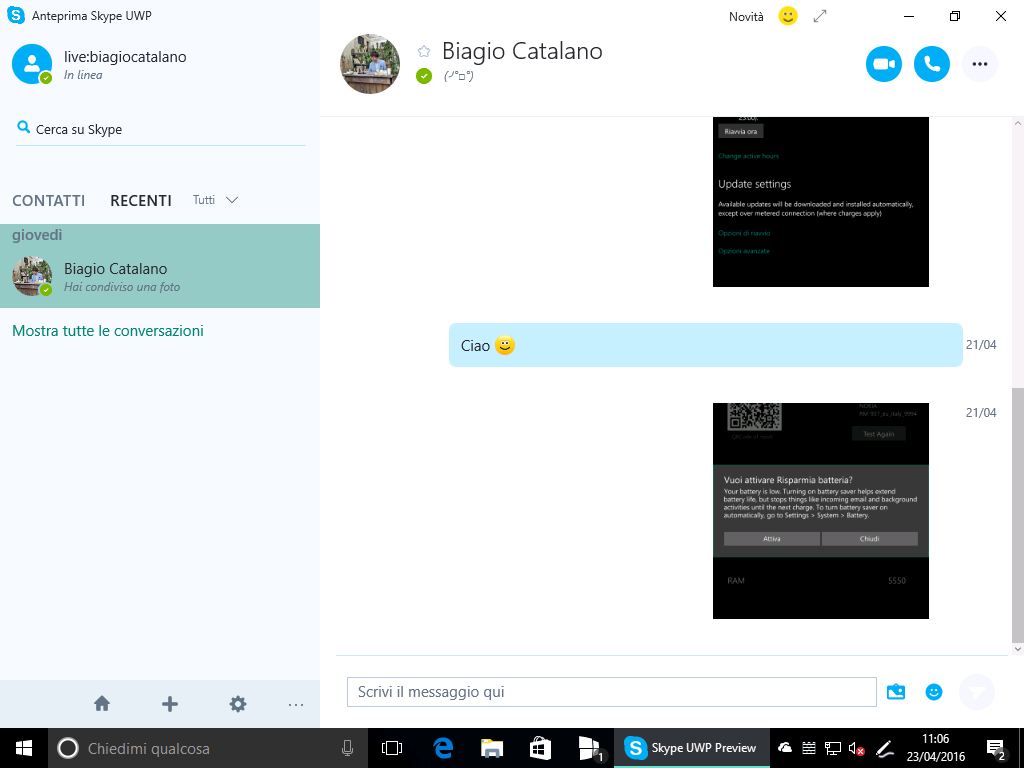
Task: Mark Biagio Catalano as favorite with star
Action: 424,51
